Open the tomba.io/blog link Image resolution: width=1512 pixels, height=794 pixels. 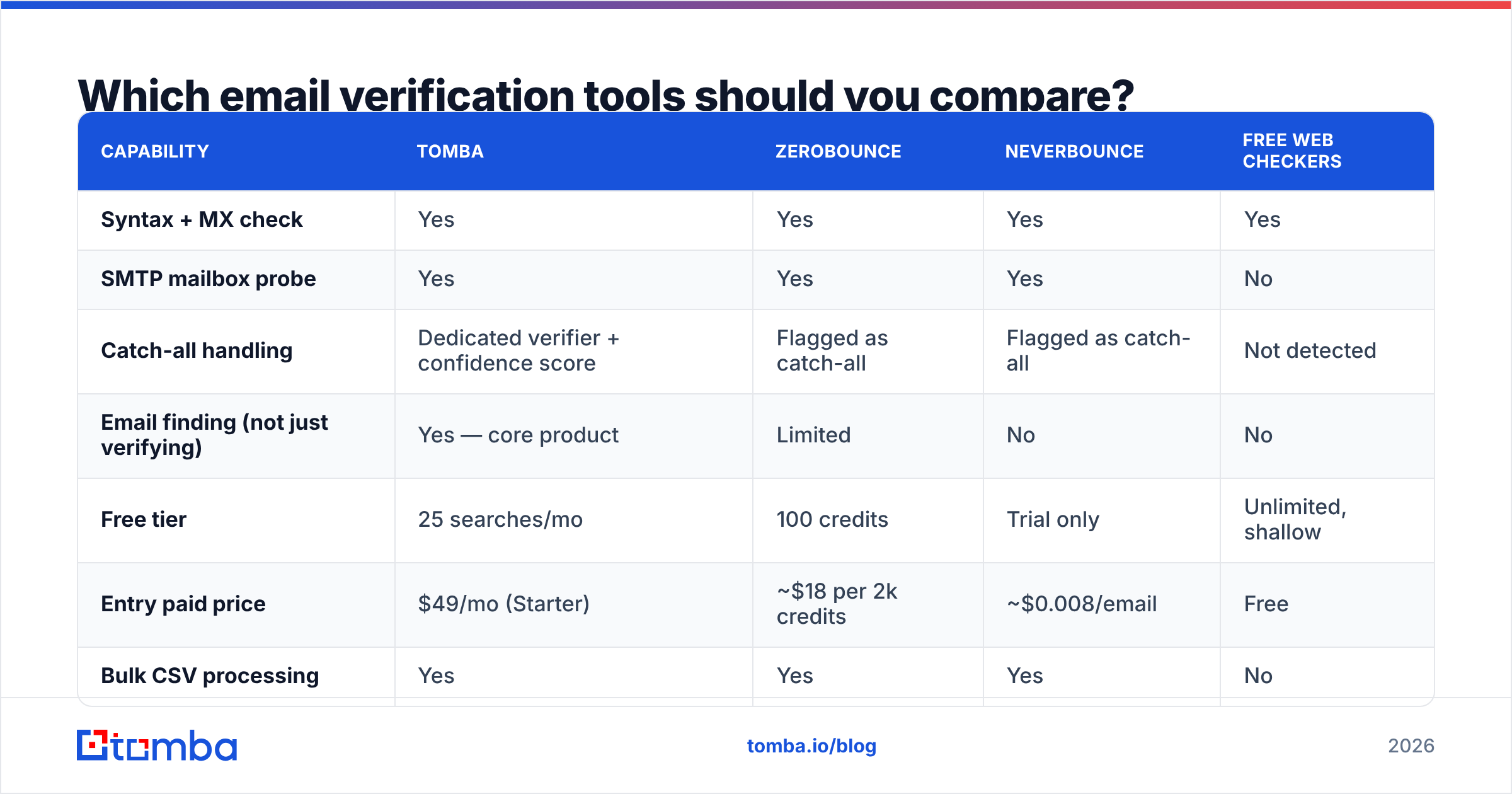click(811, 746)
